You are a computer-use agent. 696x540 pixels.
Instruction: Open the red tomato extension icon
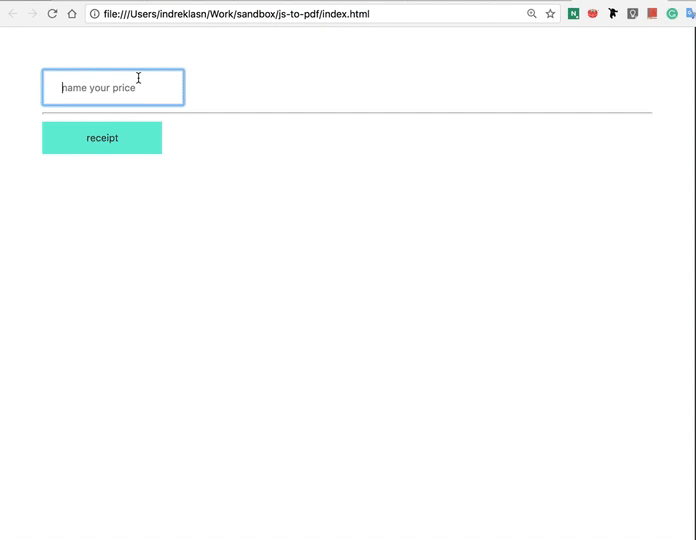(593, 14)
